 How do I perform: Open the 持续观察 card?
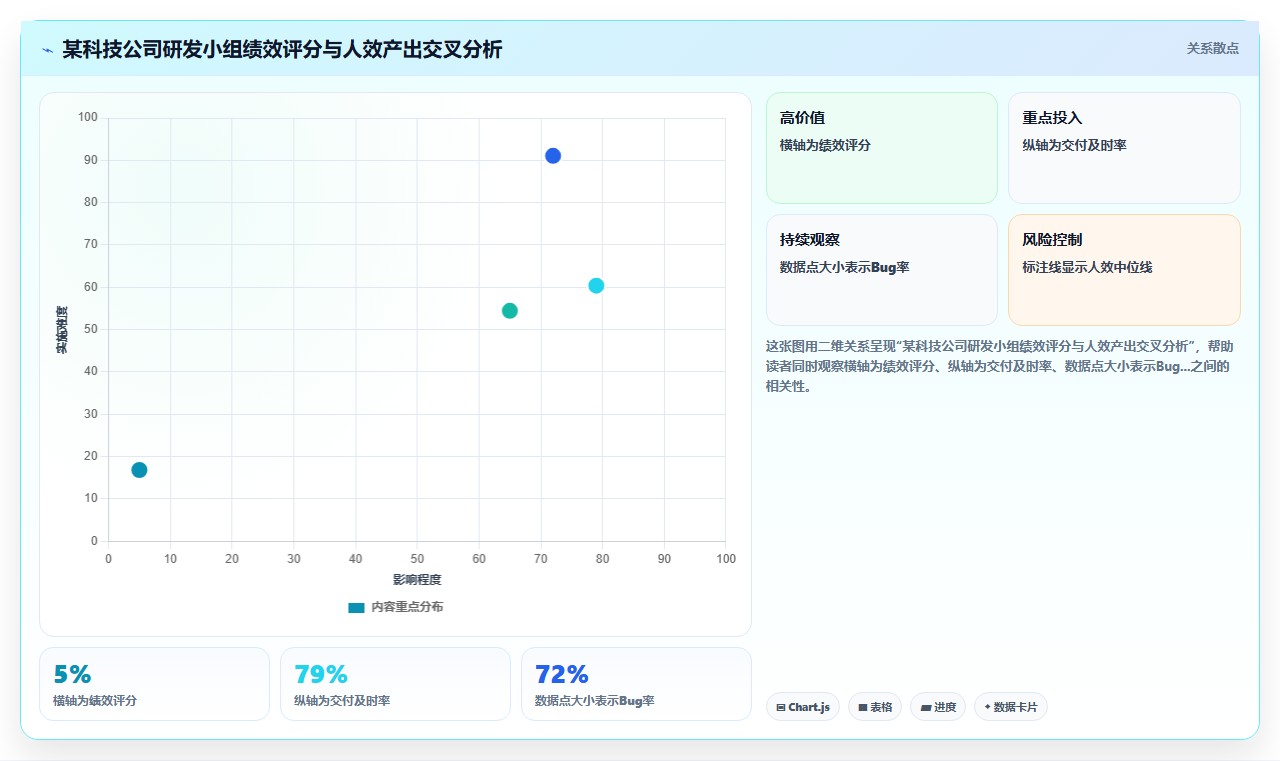pos(882,270)
